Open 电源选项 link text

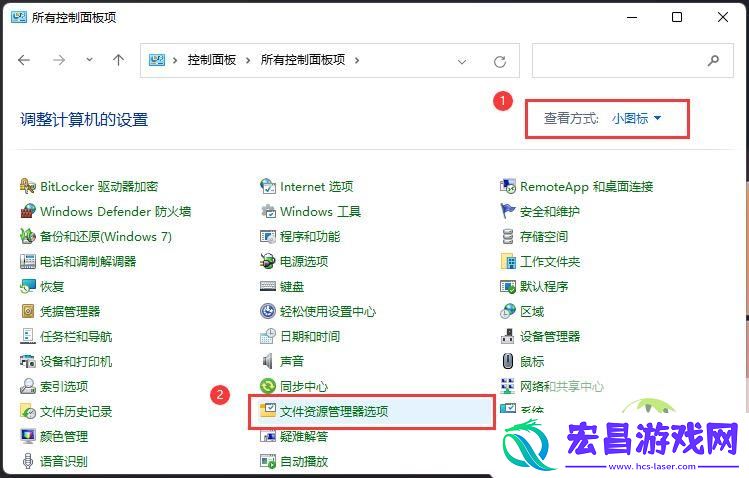tap(304, 261)
